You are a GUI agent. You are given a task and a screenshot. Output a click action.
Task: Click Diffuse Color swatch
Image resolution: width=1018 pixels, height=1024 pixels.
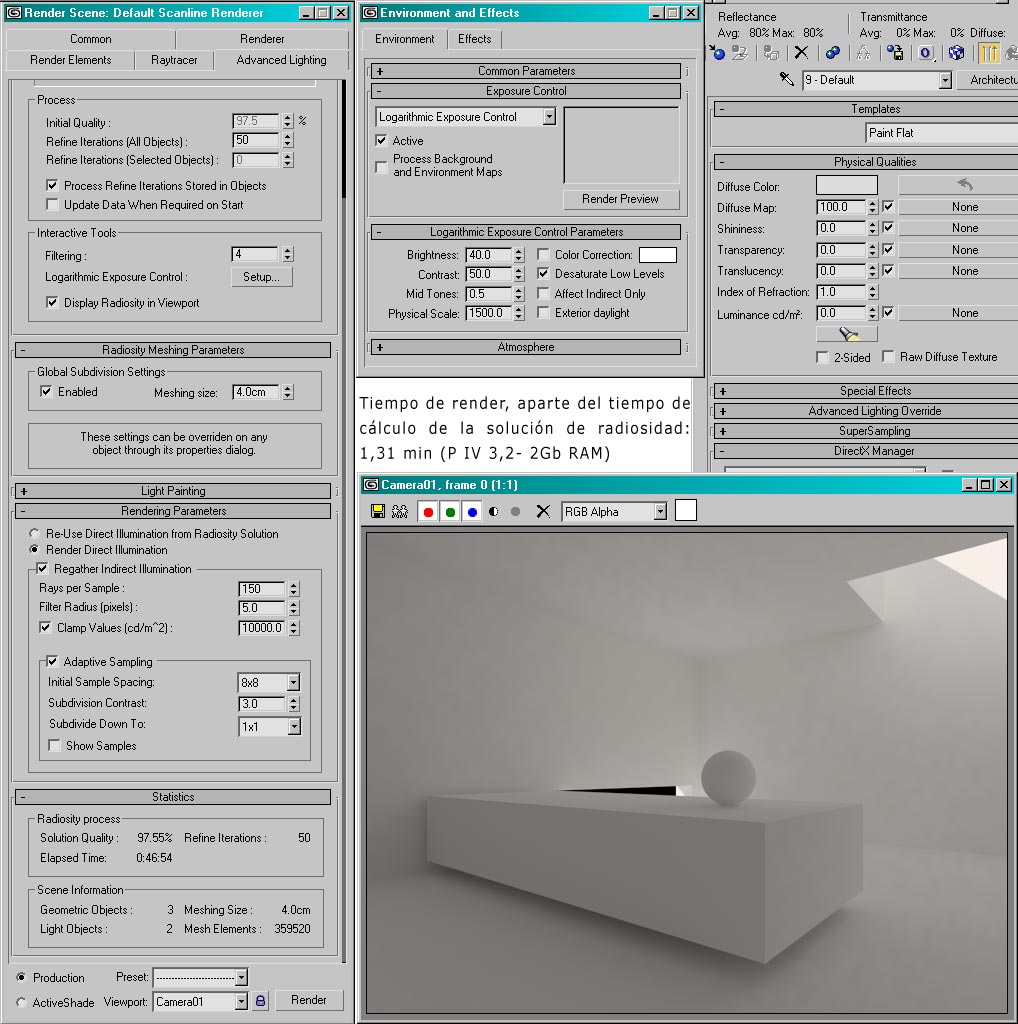[x=846, y=185]
